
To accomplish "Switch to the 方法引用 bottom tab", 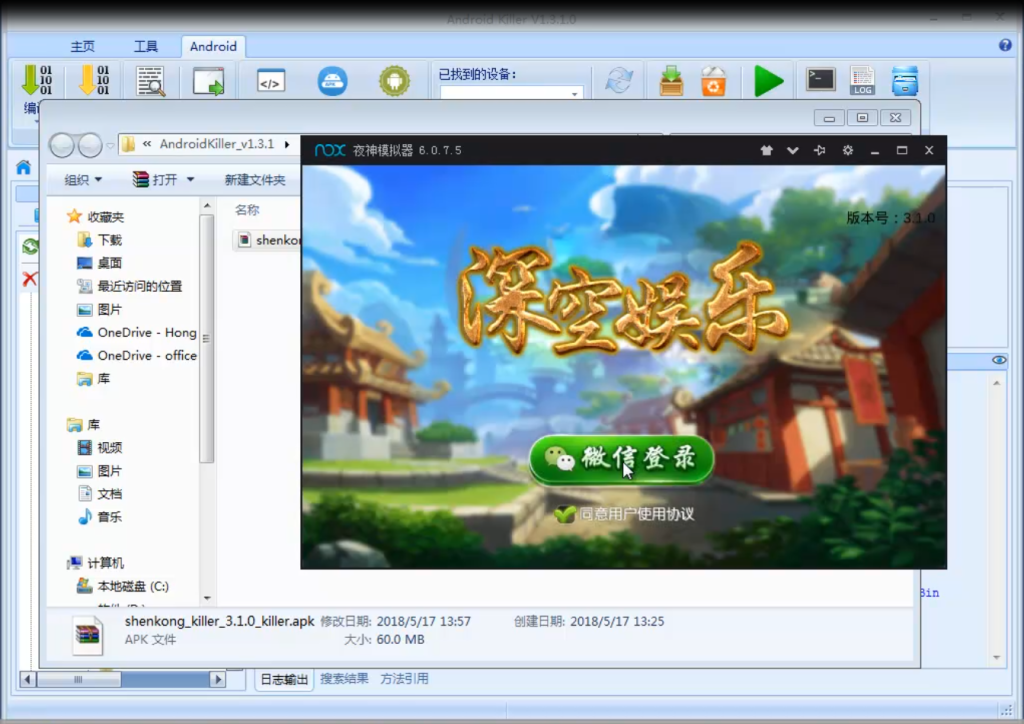I will tap(404, 679).
